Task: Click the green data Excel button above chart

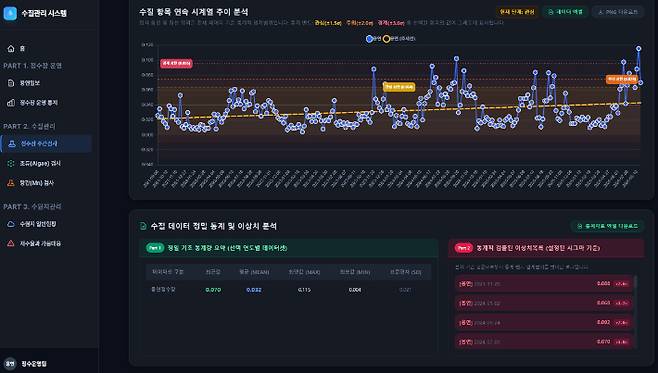Action: pos(565,12)
